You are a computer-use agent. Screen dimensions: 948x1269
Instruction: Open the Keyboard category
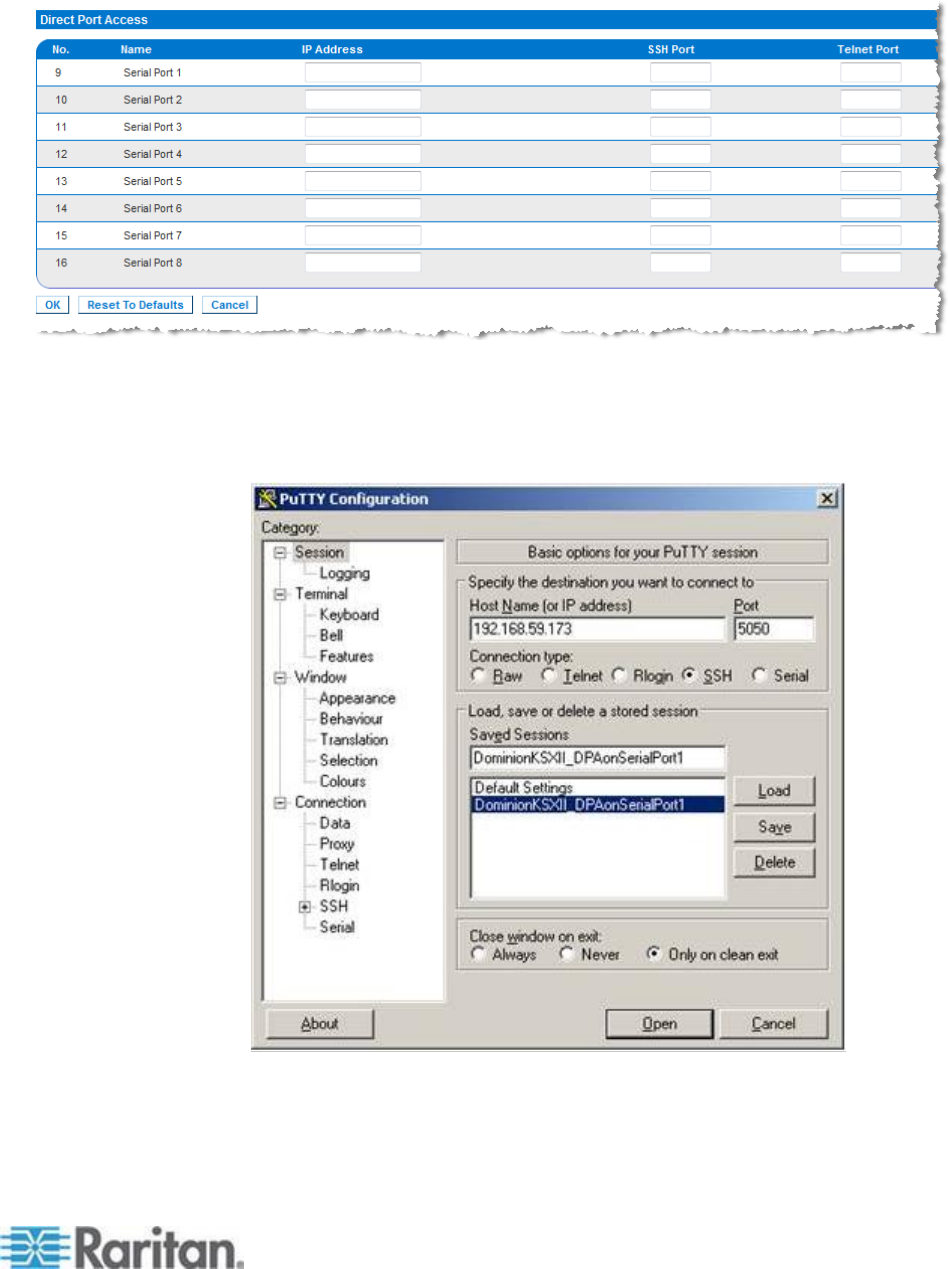349,615
